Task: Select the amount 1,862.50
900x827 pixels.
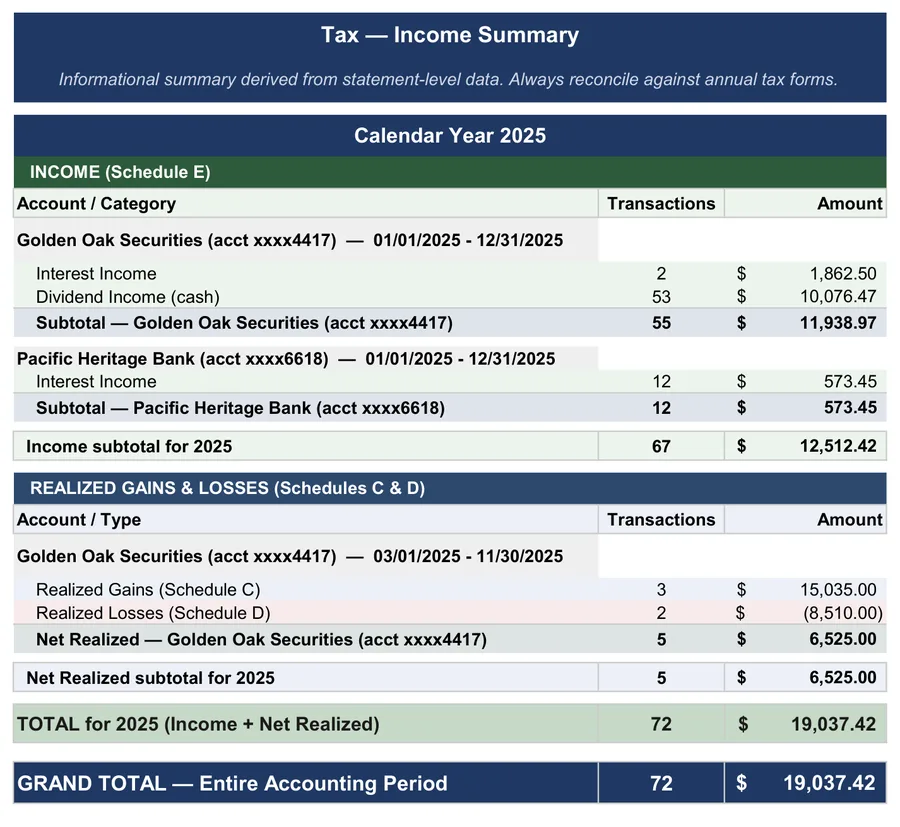Action: (843, 274)
